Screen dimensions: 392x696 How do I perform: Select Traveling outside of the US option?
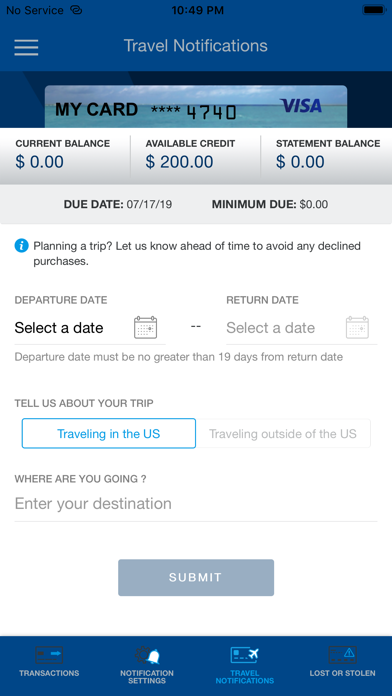[283, 434]
